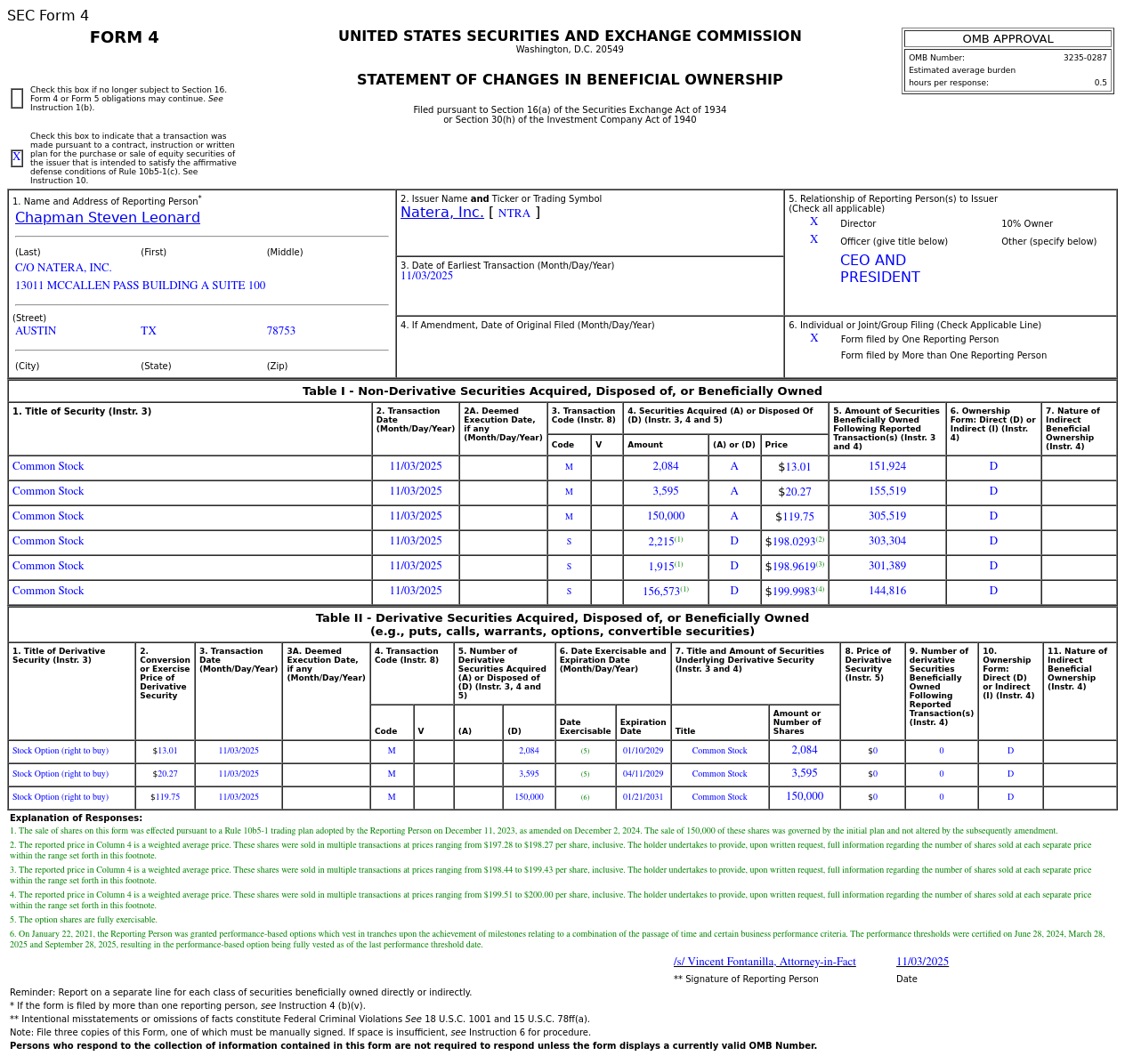Click the 01/10/2029 expiration date
The width and height of the screenshot is (1125, 1064).
[643, 751]
